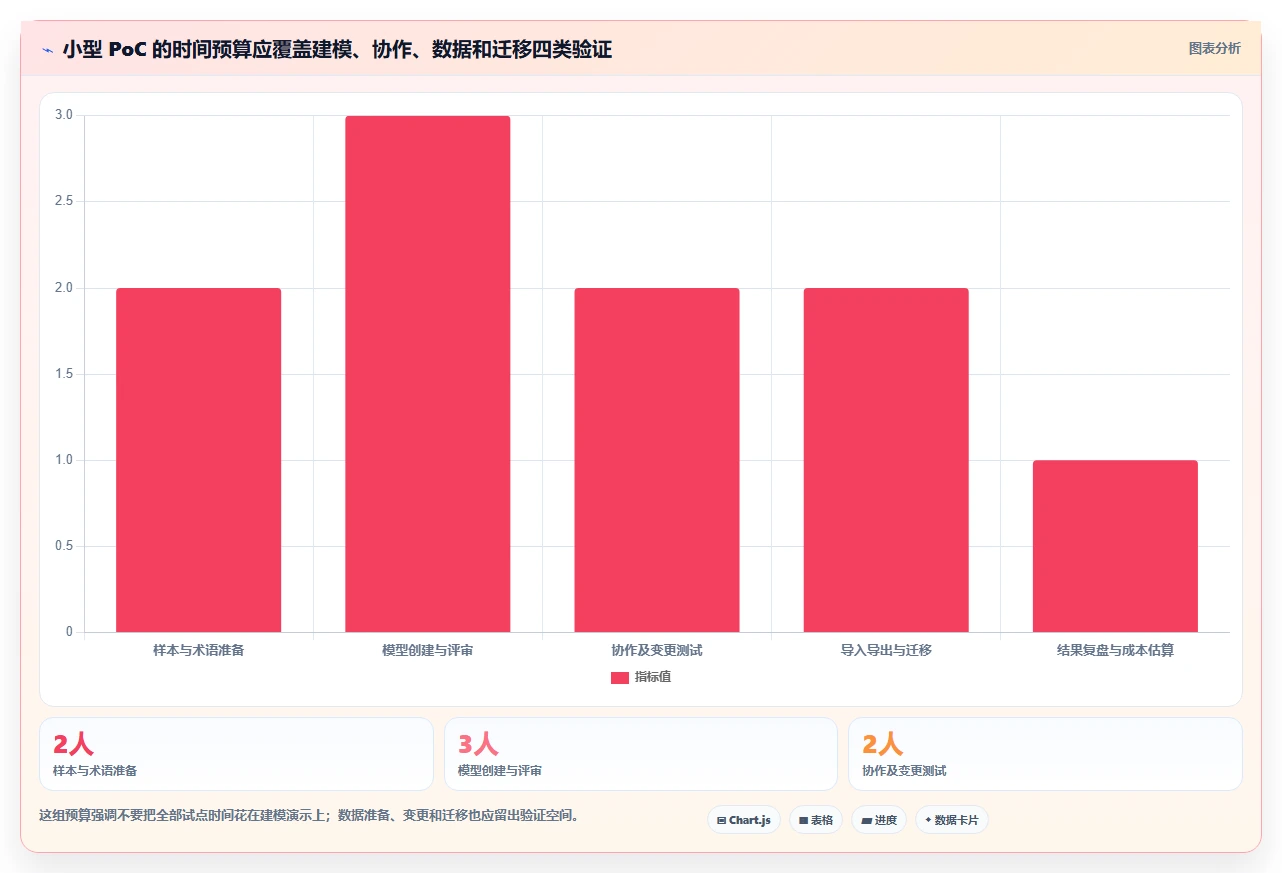
Task: Click the 结果复盘与成本估算 axis label
Action: click(1115, 650)
